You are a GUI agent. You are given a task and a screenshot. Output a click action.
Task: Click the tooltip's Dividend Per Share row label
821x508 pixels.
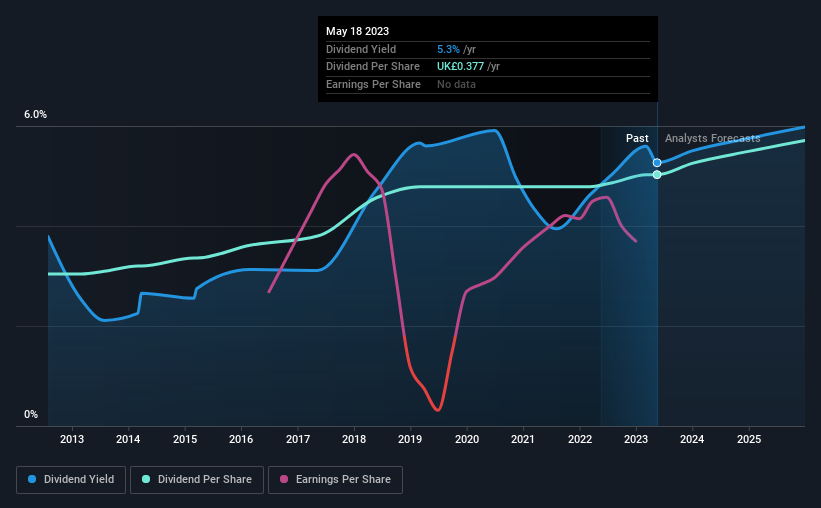[x=373, y=67]
